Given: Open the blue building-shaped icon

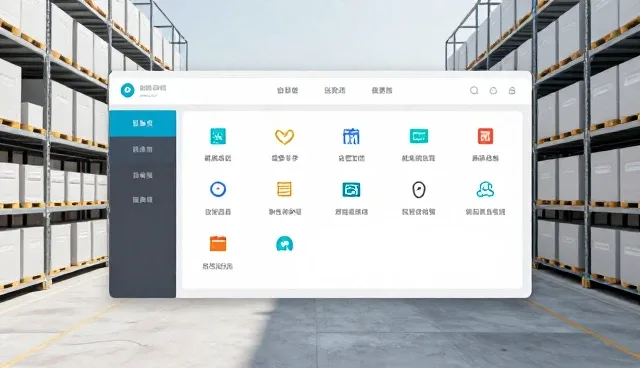Looking at the screenshot, I should pos(351,136).
